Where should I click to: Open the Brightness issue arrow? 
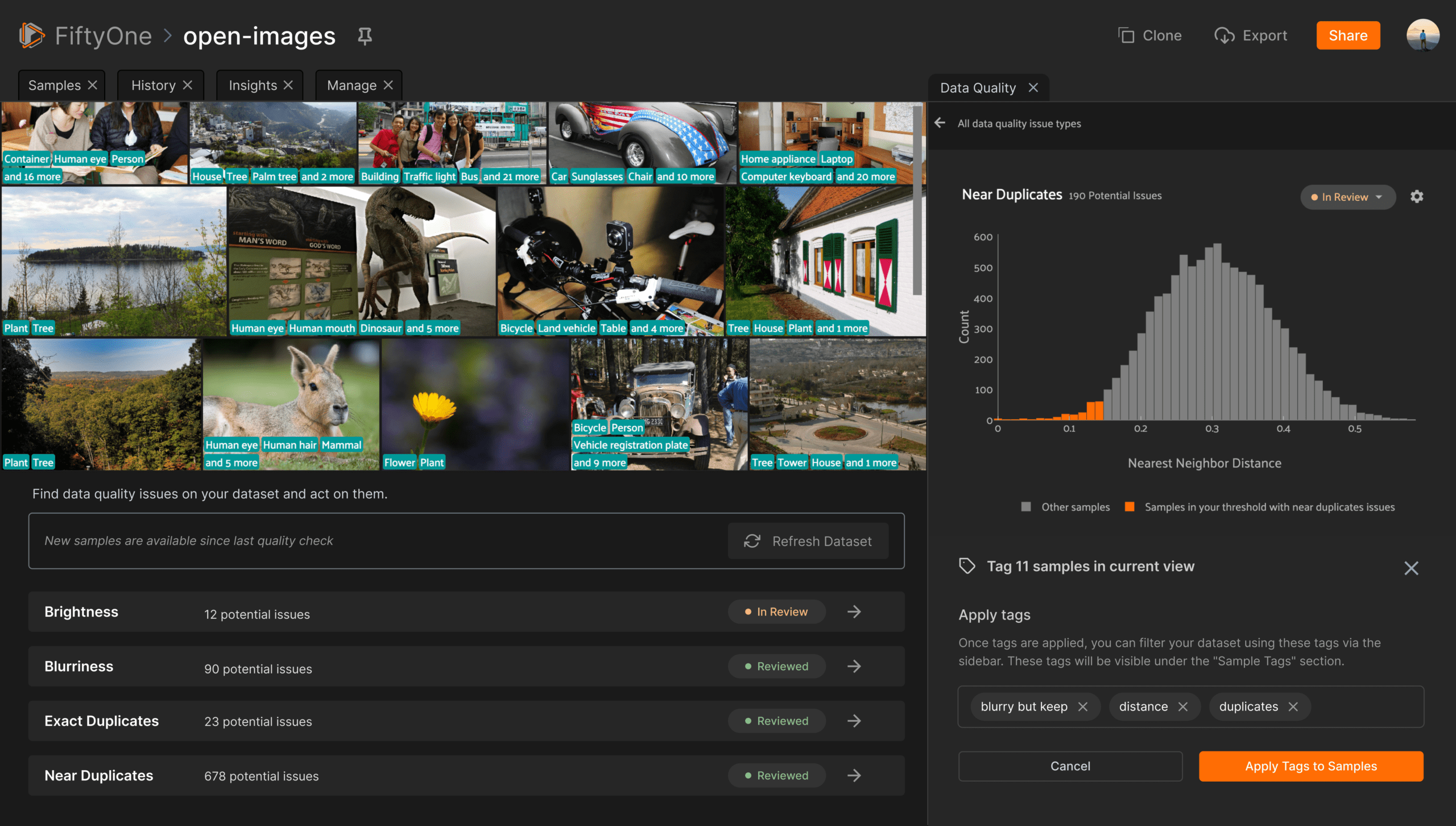854,612
